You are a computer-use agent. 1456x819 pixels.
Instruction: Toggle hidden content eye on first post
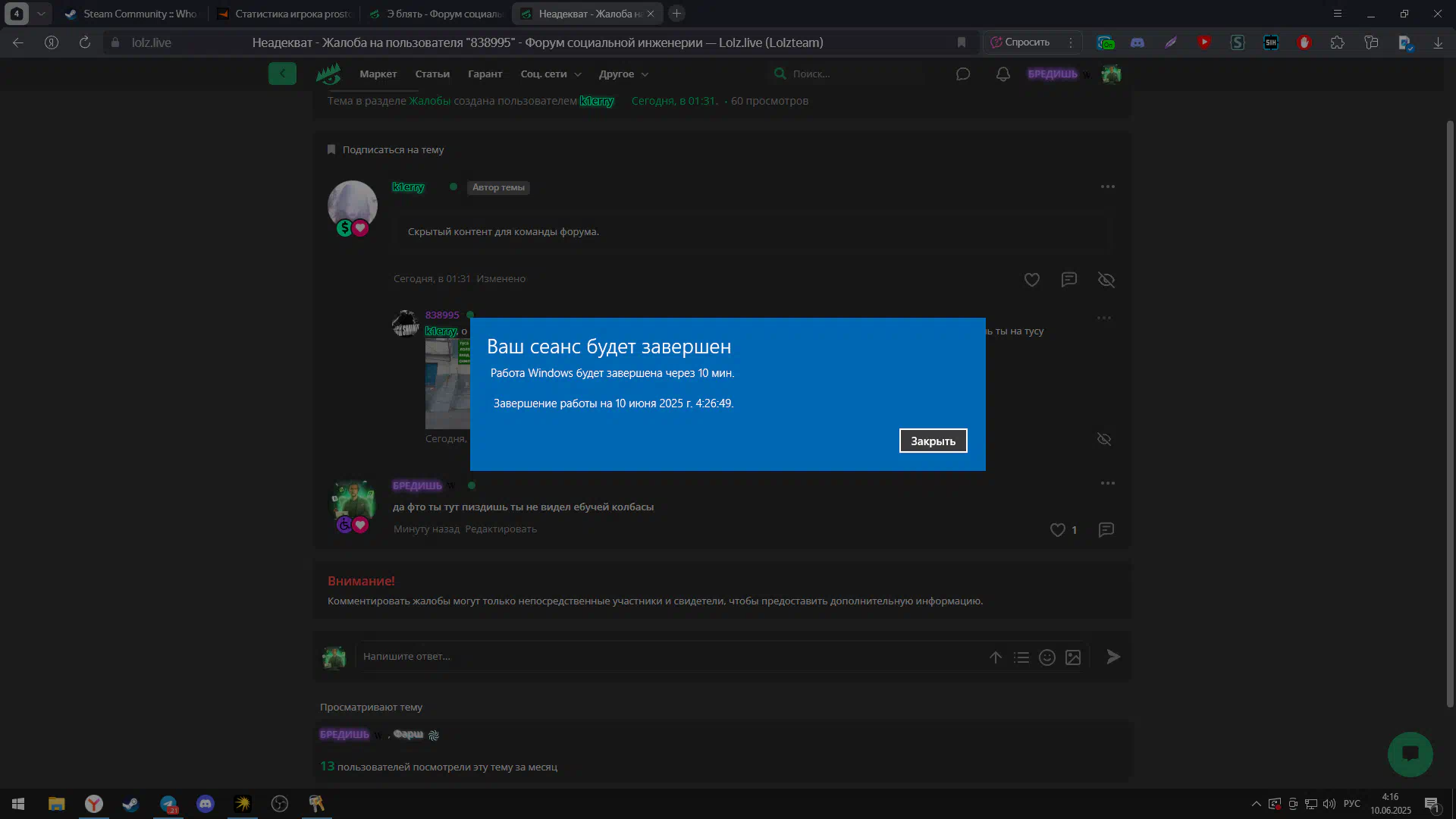point(1106,280)
